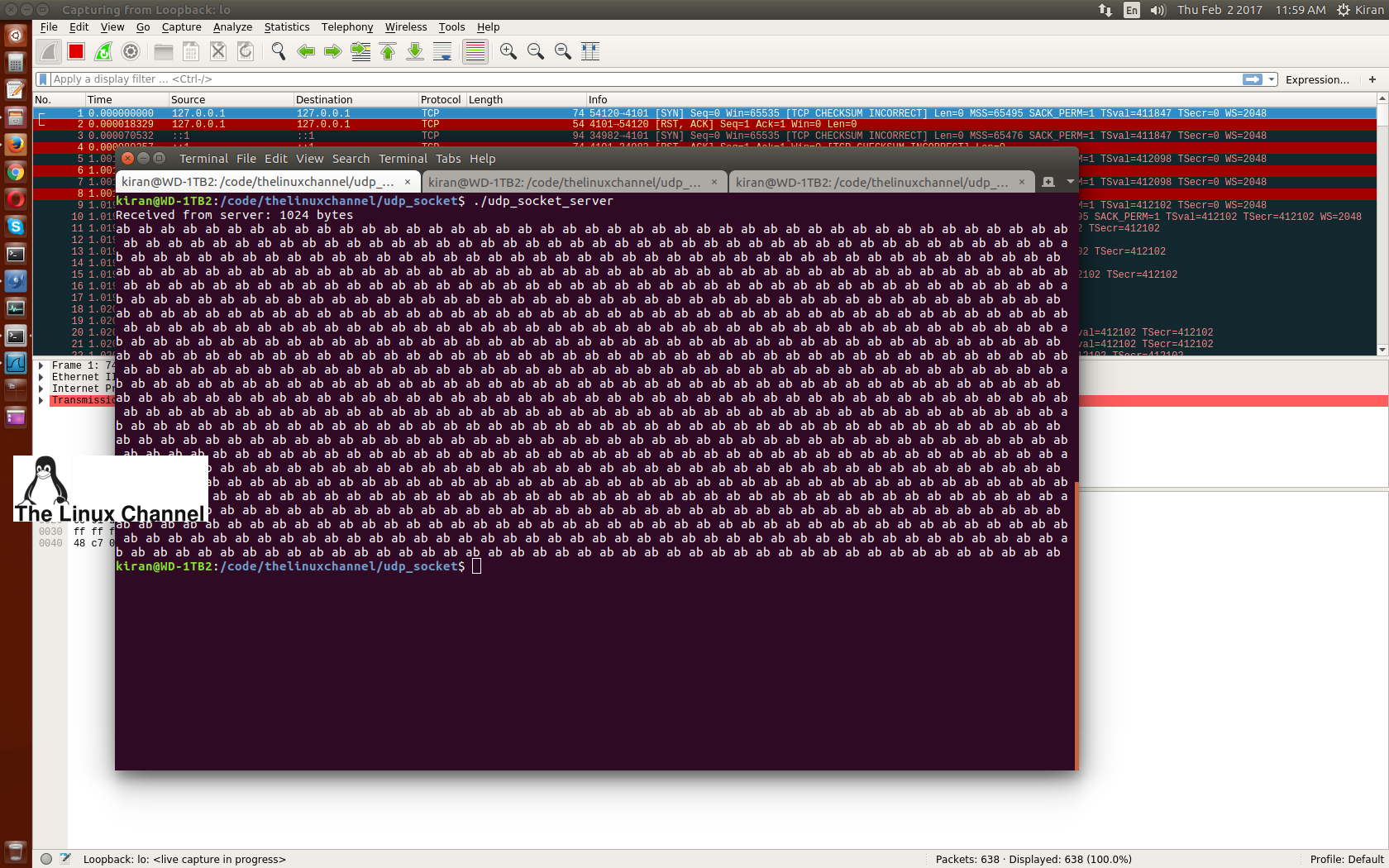Open terminal tab list dropdown arrow
The width and height of the screenshot is (1389, 868).
1070,182
